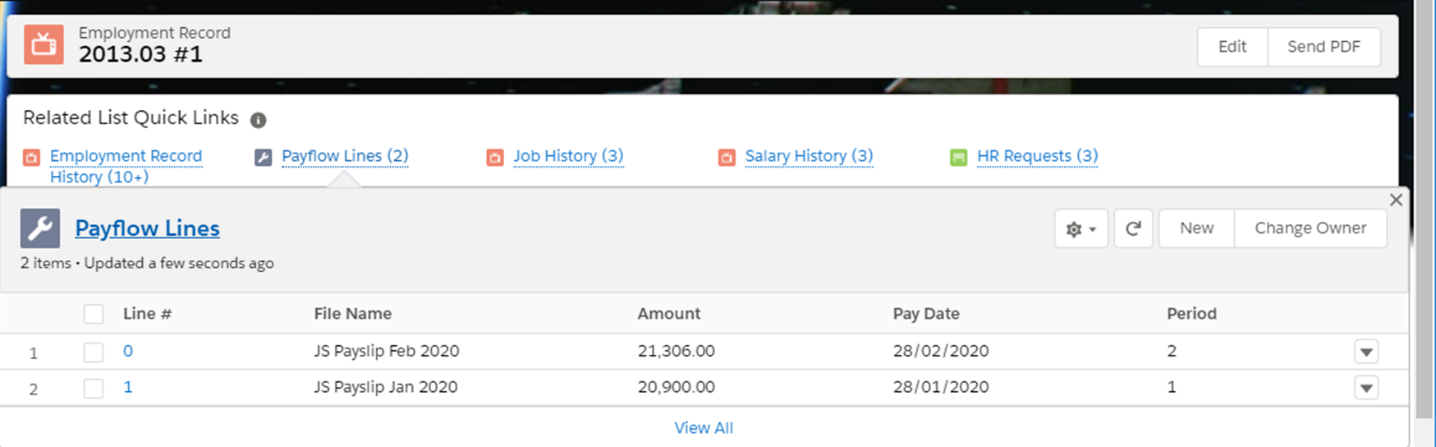This screenshot has height=447, width=1436.
Task: Click the Job History icon
Action: click(494, 157)
